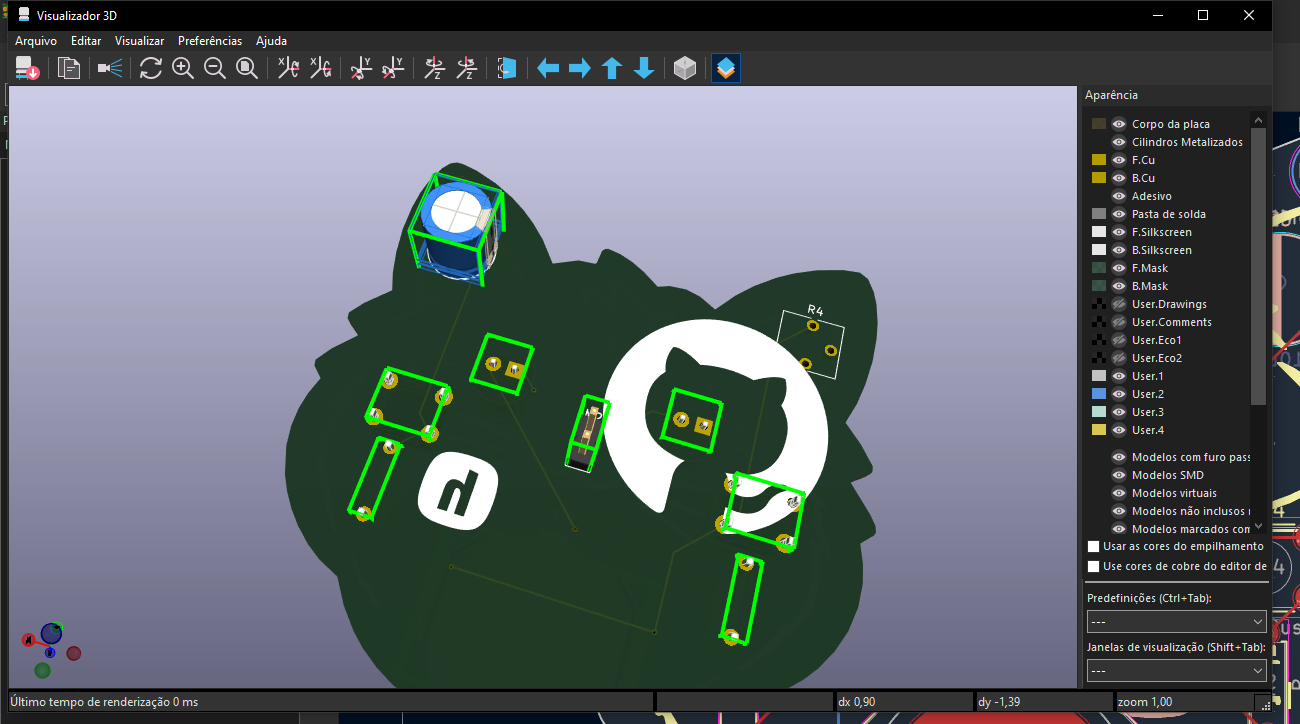The width and height of the screenshot is (1300, 724).
Task: Click the zoom 1,00 status bar field
Action: coord(1185,702)
